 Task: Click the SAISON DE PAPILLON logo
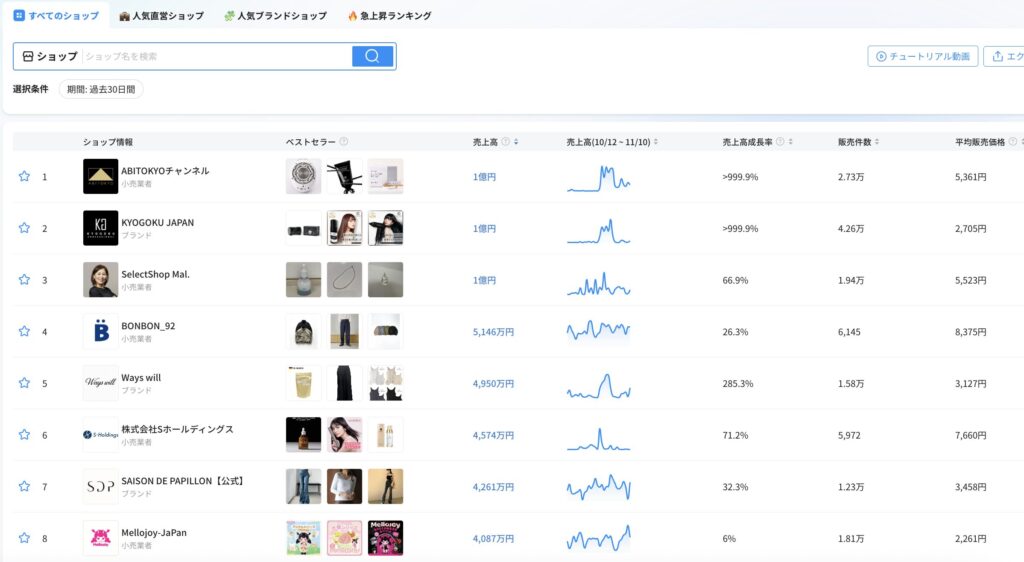click(100, 486)
